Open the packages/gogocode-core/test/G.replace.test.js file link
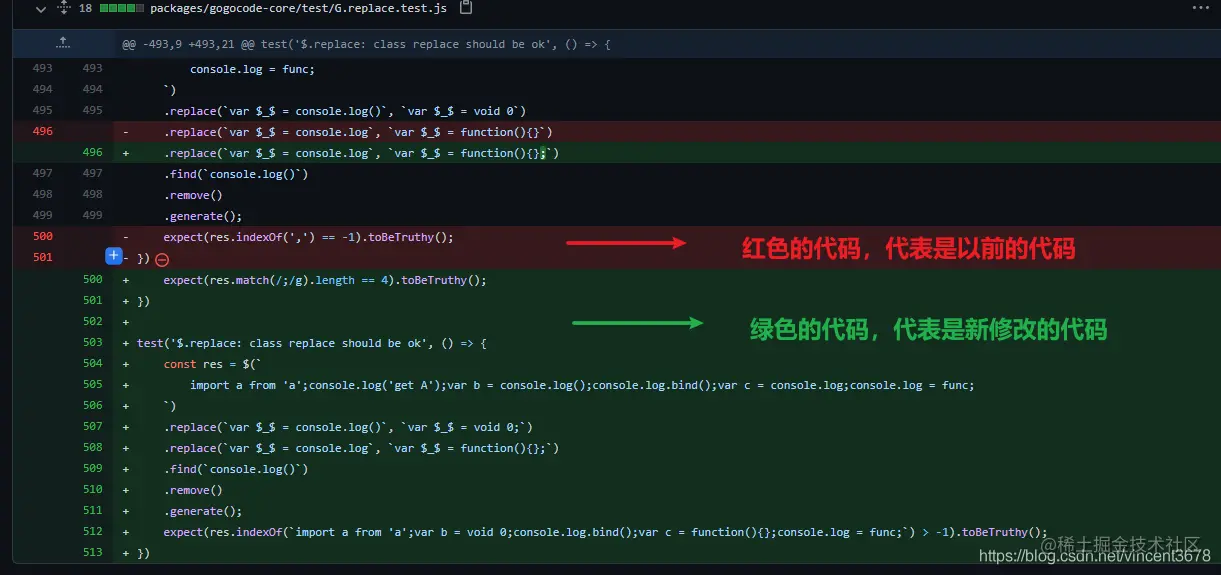Viewport: 1221px width, 575px height. pos(300,8)
